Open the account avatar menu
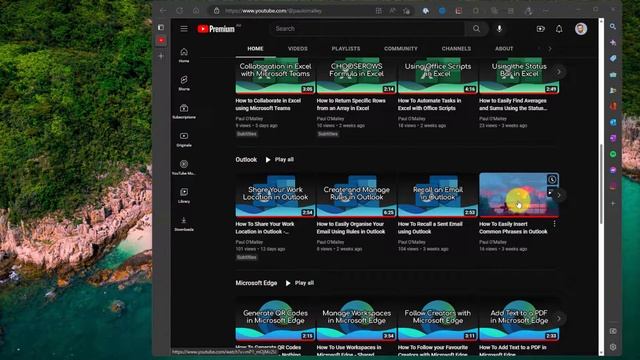 pyautogui.click(x=581, y=29)
